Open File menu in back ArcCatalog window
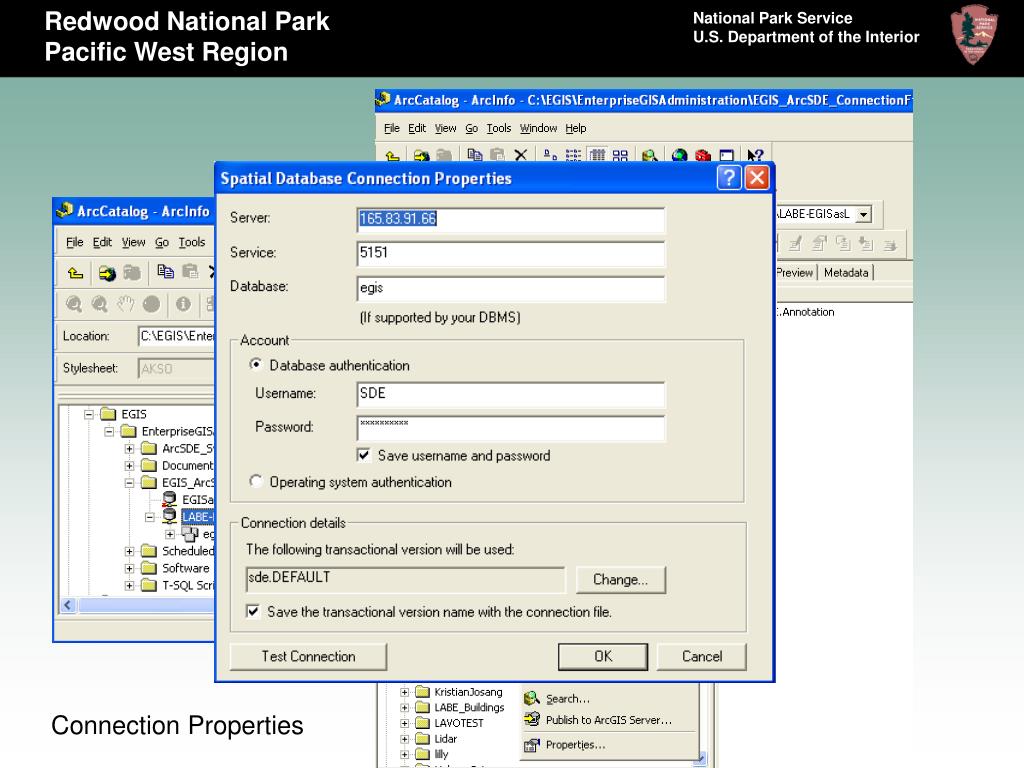 [392, 128]
